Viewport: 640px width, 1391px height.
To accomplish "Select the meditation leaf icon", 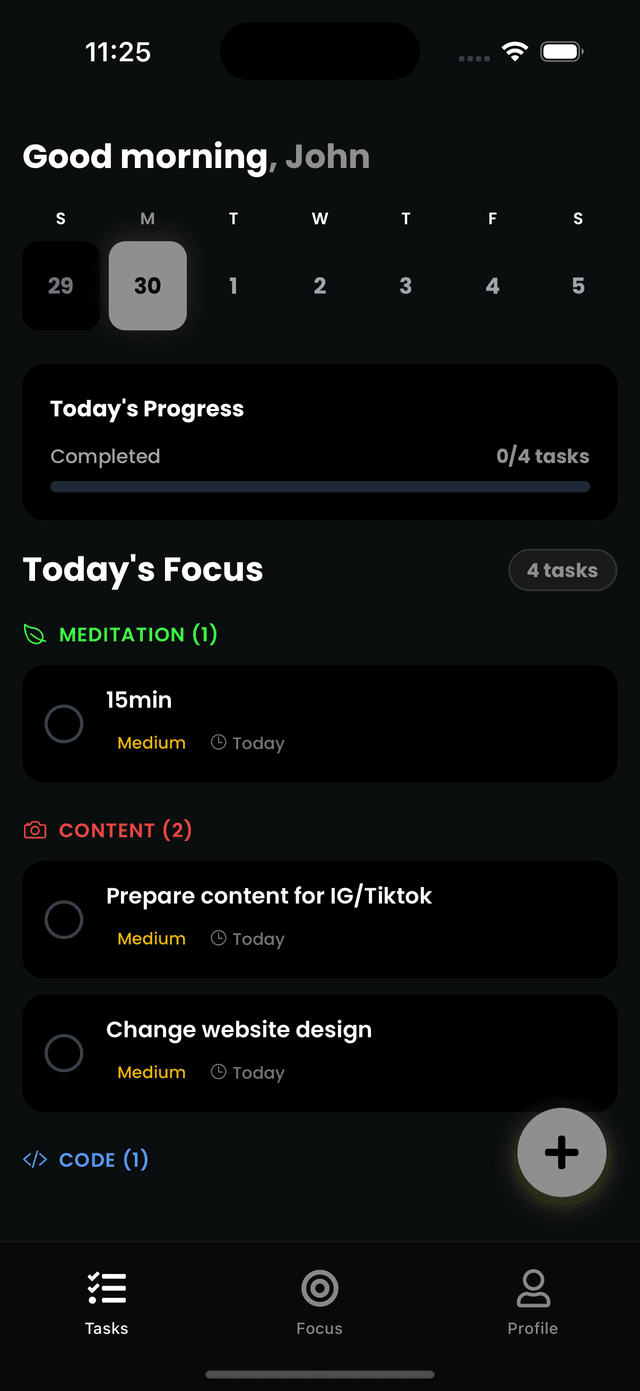I will coord(34,634).
